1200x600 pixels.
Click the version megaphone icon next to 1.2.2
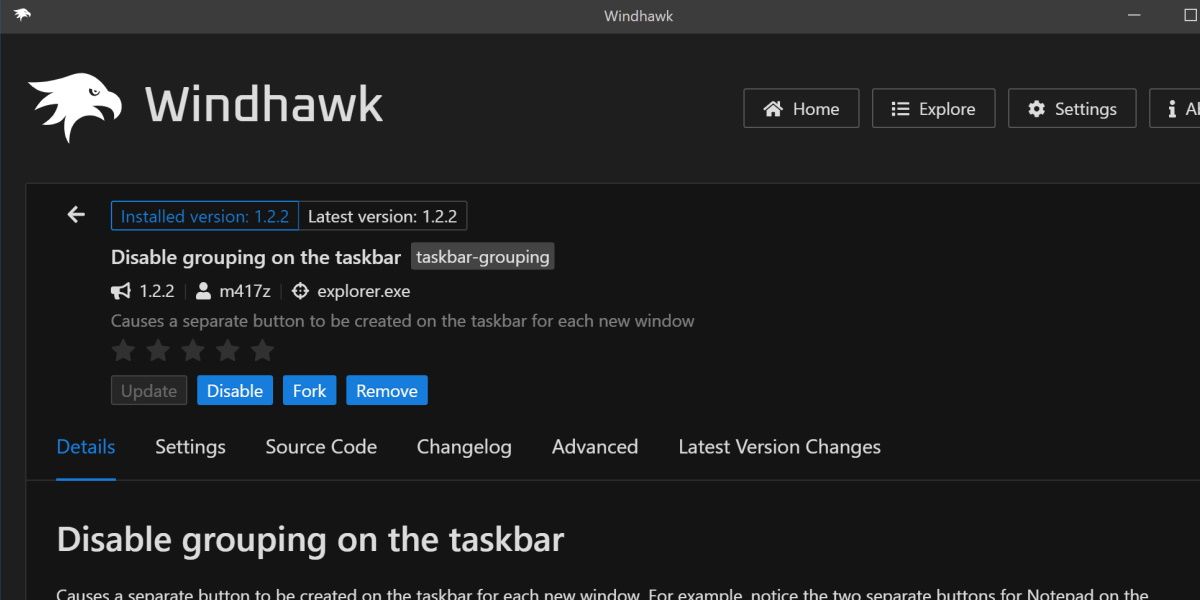120,291
